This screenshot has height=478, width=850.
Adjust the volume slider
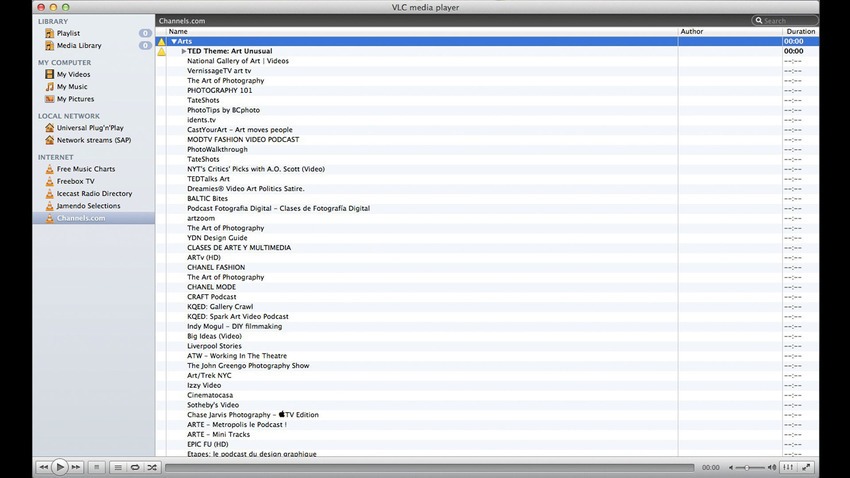749,467
